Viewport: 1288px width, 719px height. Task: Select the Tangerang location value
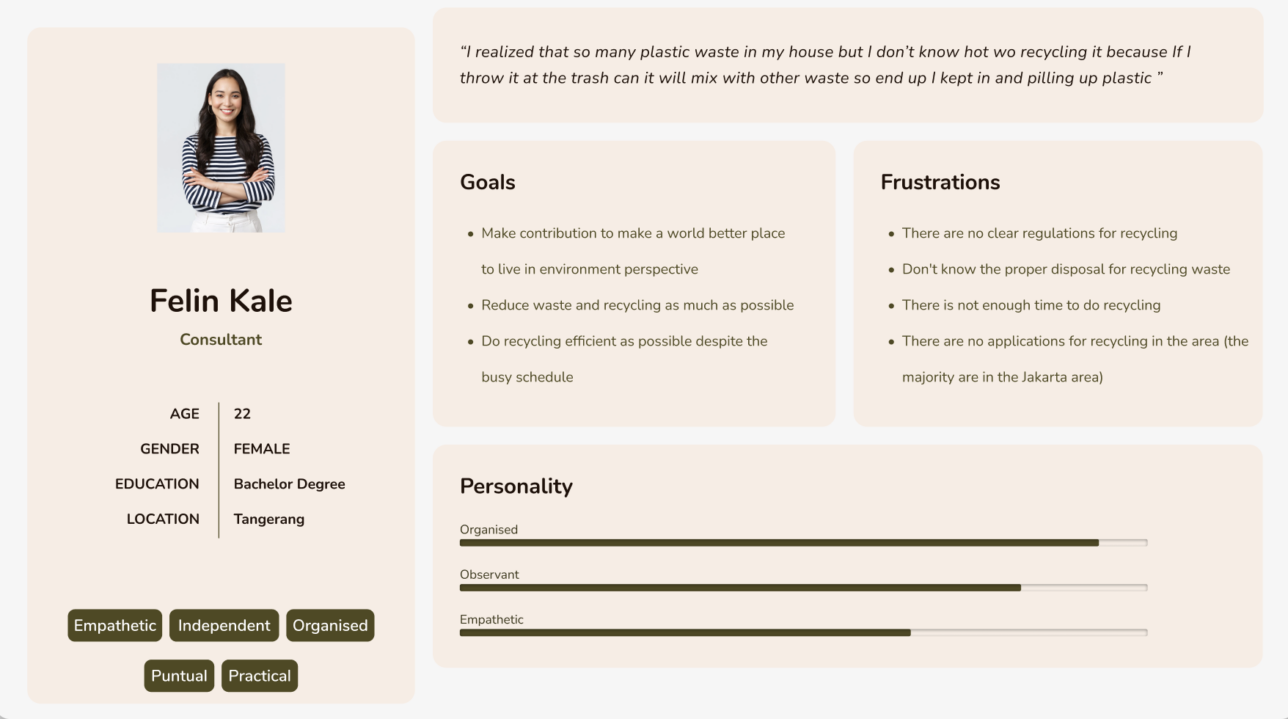click(269, 519)
